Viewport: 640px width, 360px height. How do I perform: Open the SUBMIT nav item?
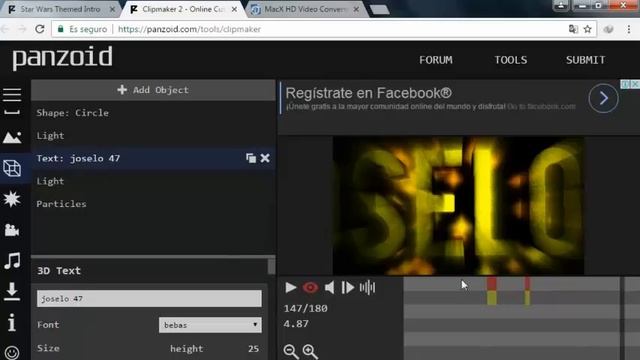point(585,60)
